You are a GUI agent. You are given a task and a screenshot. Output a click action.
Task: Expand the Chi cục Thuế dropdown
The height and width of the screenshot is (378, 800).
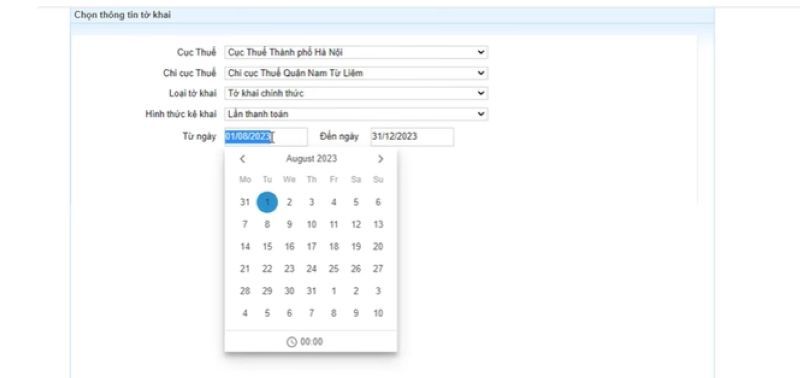[356, 73]
